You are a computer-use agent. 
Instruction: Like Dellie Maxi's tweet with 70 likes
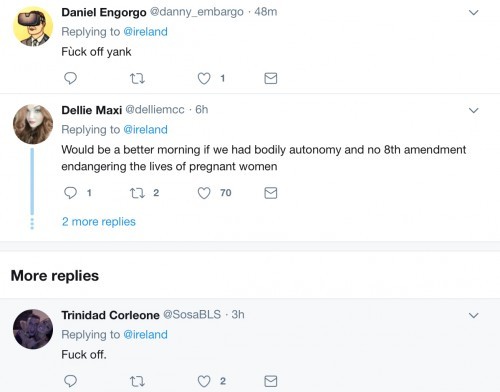coord(204,193)
